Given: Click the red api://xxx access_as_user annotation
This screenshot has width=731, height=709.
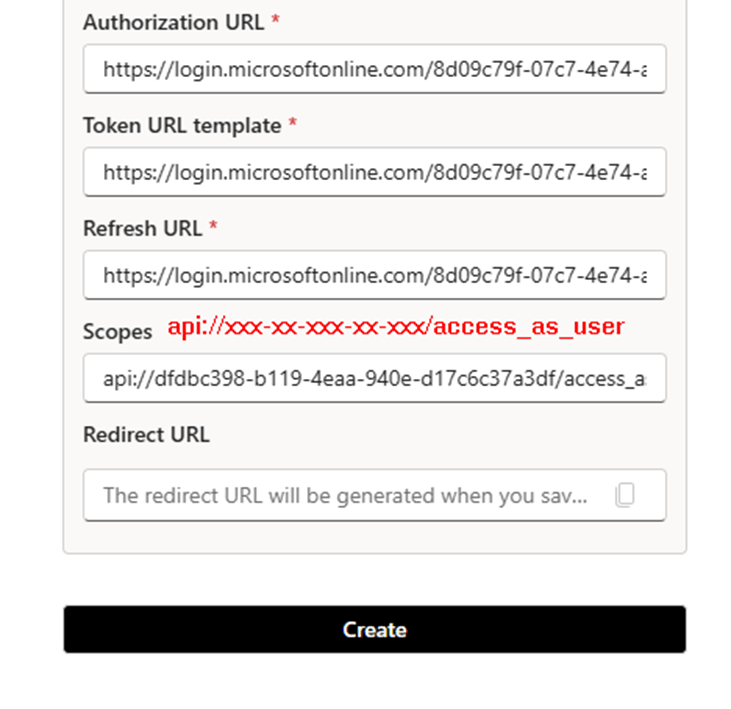Looking at the screenshot, I should 395,327.
